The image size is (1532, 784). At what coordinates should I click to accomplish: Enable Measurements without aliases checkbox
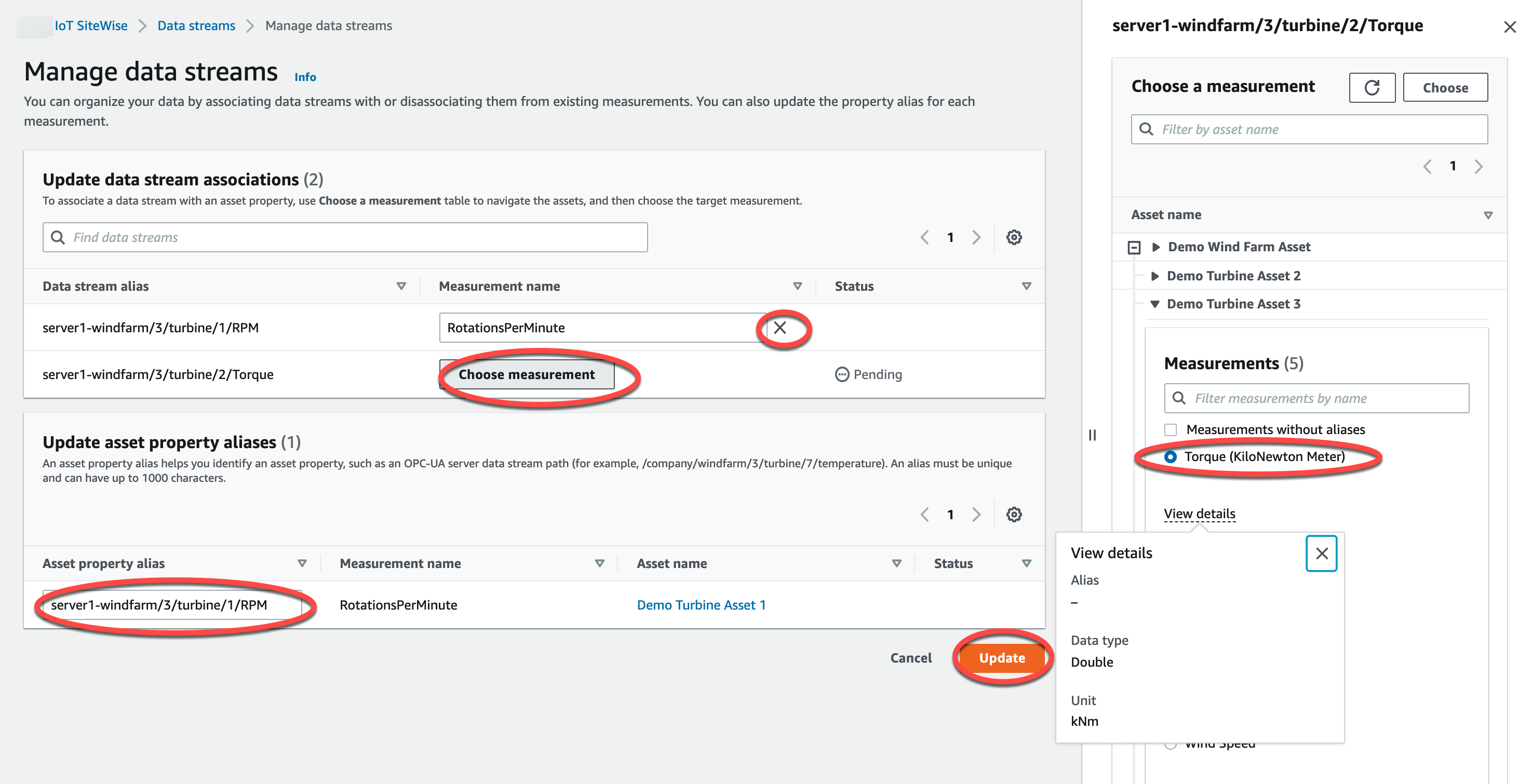tap(1171, 429)
